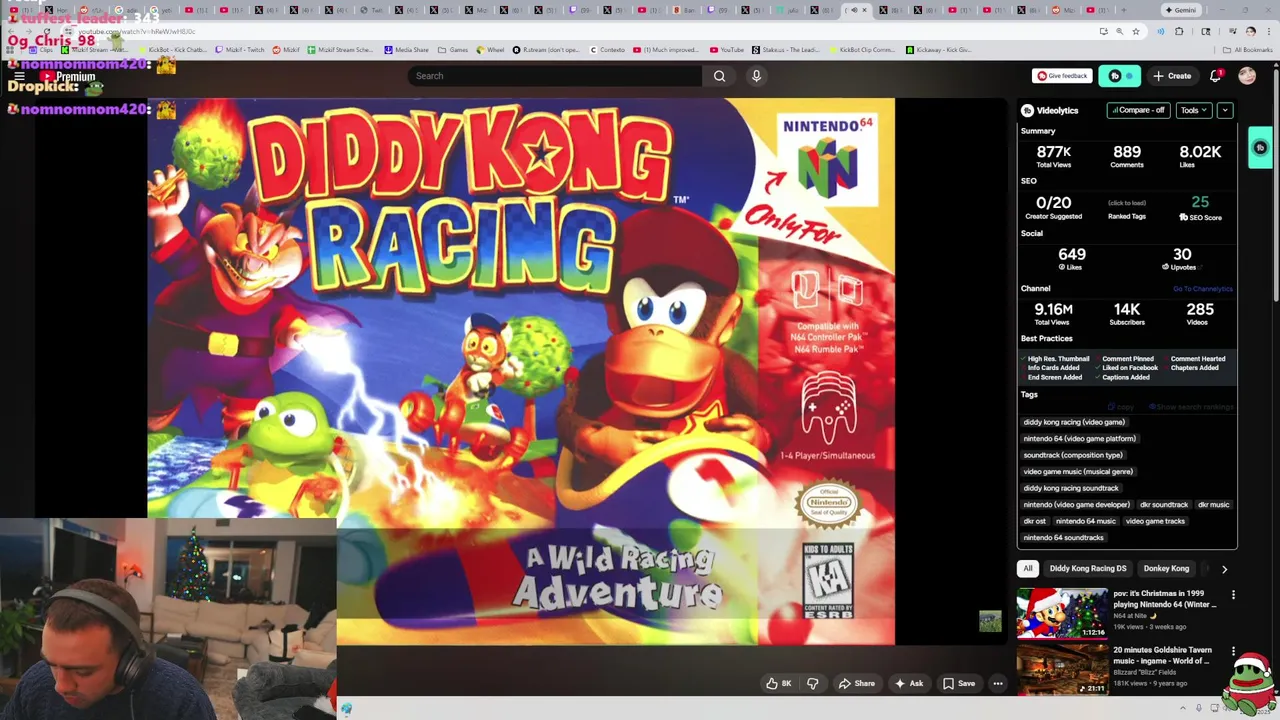Click the 'soundtrack (composition type)' tag
1280x720 pixels.
[1073, 455]
